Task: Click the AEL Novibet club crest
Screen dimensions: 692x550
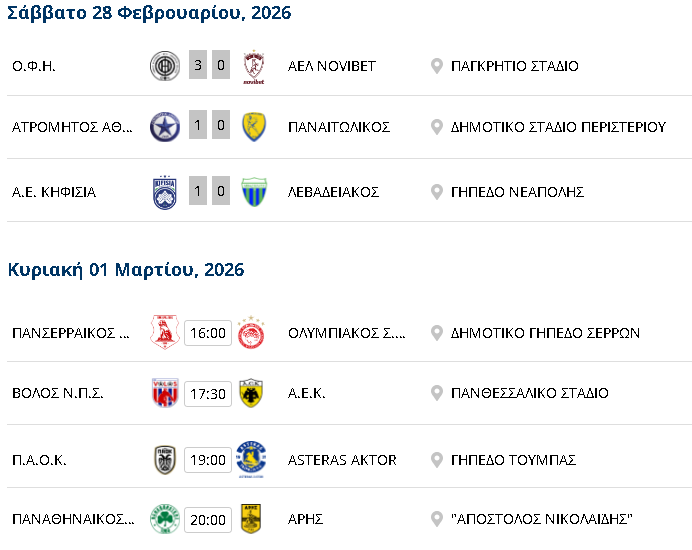Action: (x=254, y=67)
